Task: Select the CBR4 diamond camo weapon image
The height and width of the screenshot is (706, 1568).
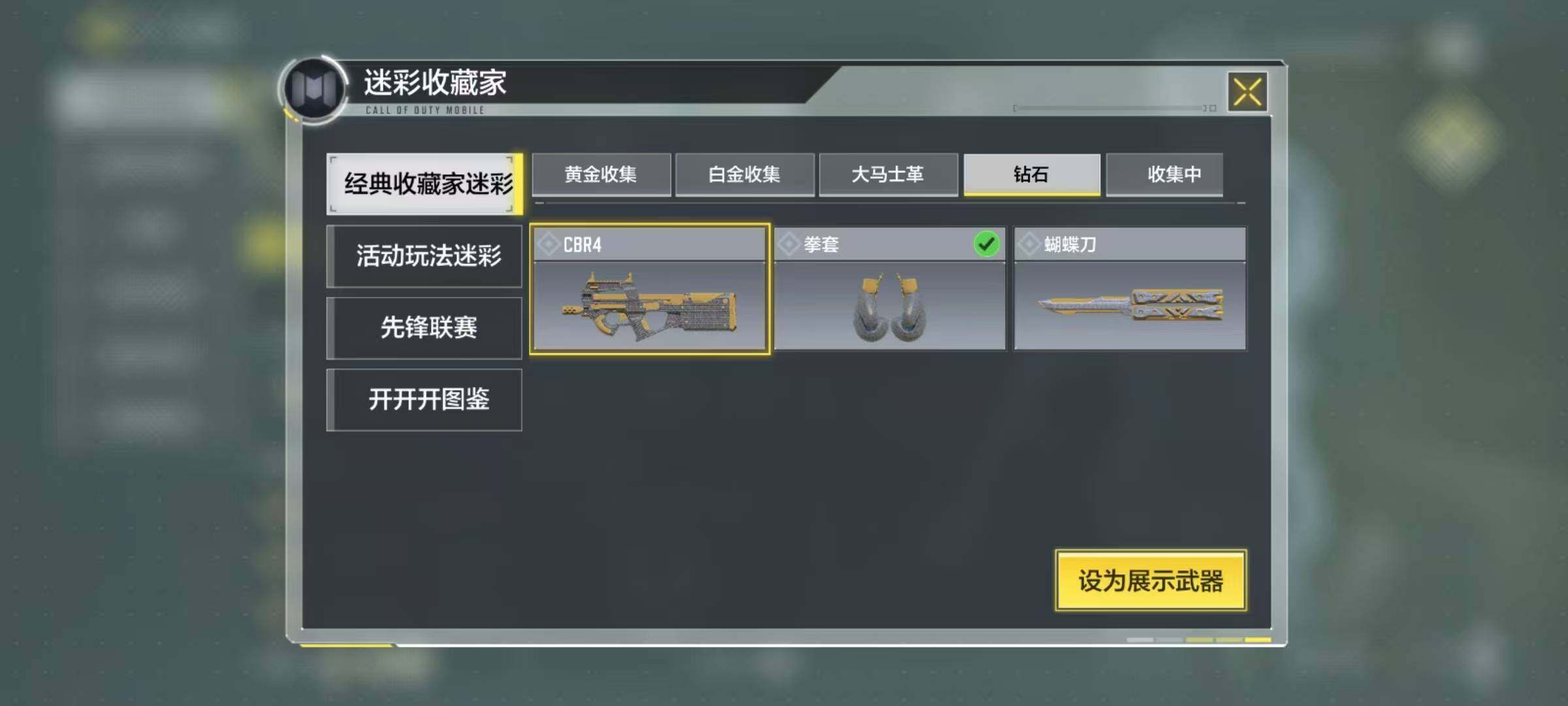Action: (649, 306)
